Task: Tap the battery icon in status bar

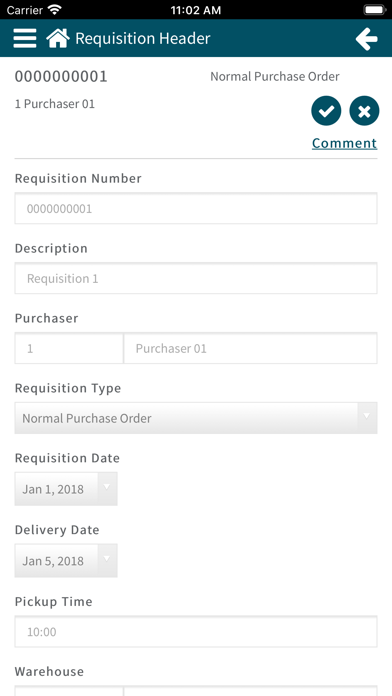Action: click(x=374, y=10)
